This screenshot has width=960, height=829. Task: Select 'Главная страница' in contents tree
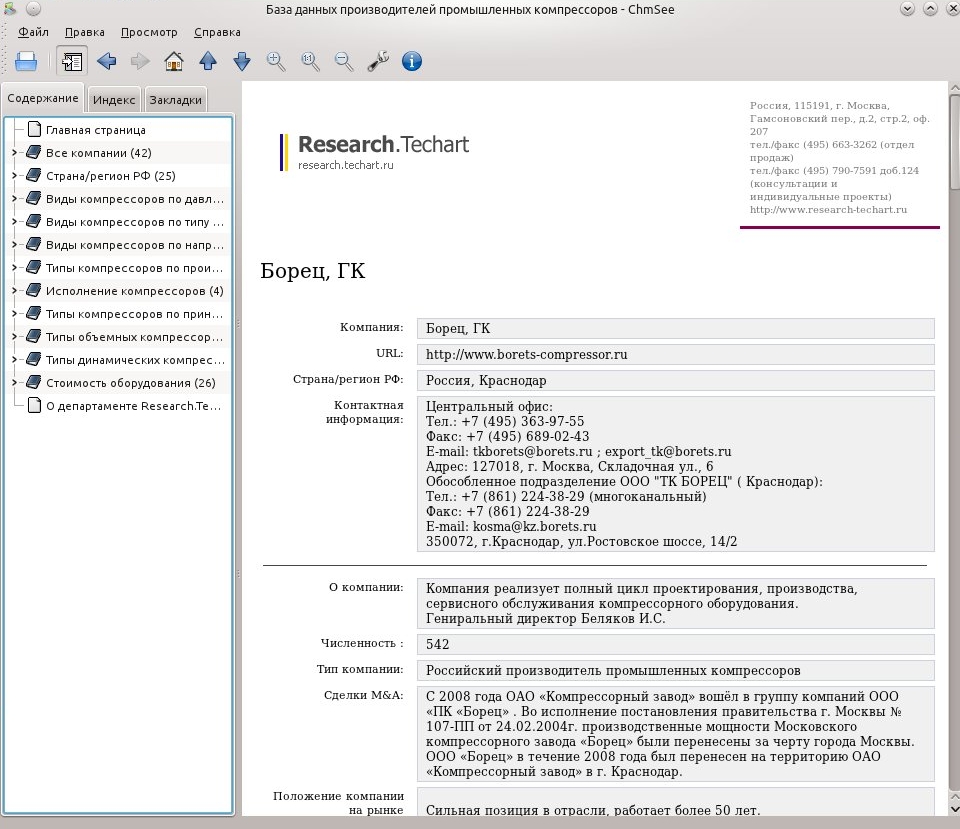pyautogui.click(x=96, y=130)
